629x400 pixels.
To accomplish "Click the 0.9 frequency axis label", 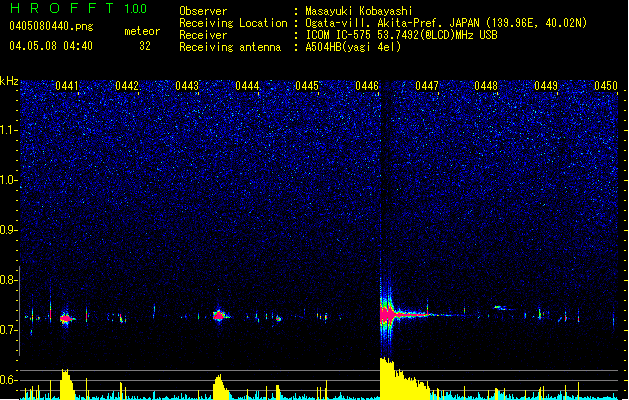I will point(8,230).
